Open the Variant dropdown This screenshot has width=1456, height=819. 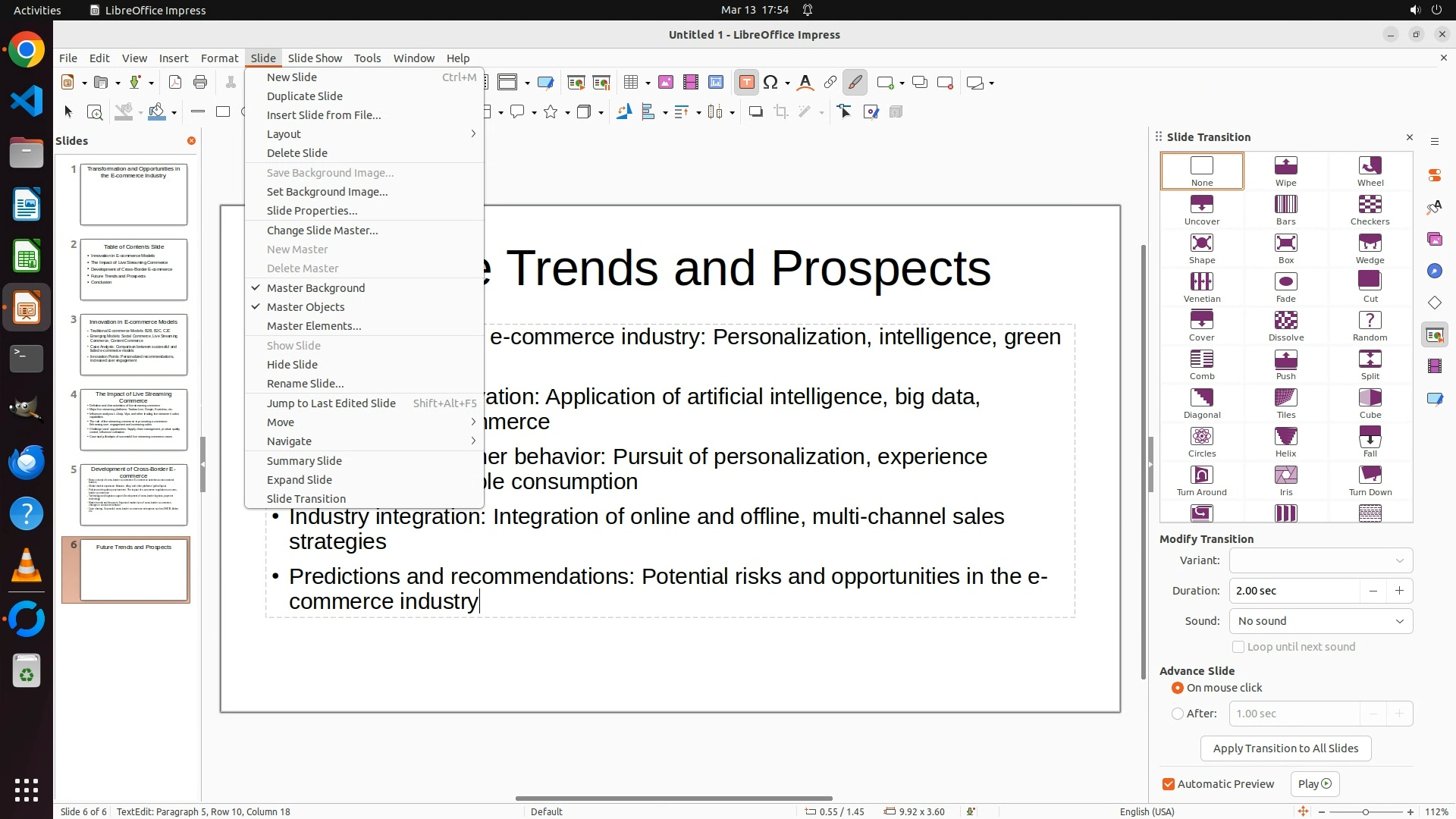coord(1320,560)
